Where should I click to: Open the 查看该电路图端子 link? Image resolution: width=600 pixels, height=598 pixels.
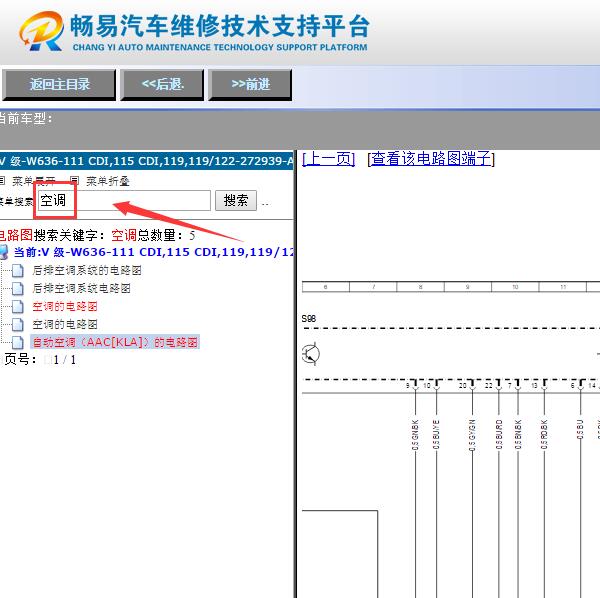tap(431, 158)
